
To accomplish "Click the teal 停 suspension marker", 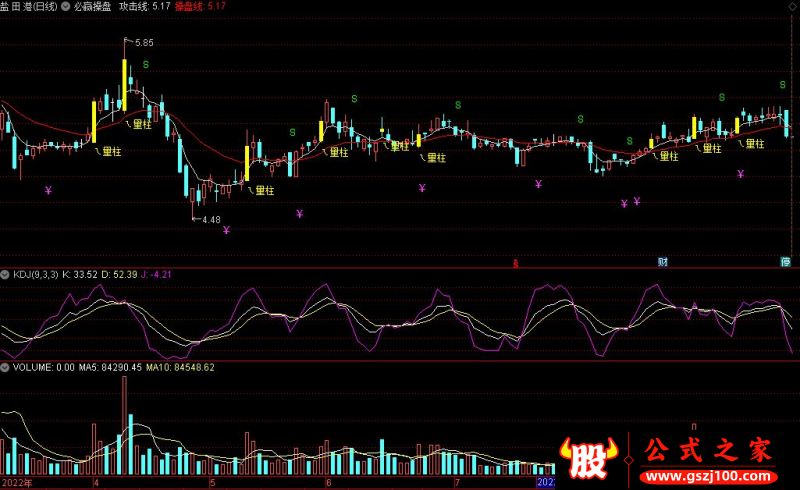I will (x=785, y=262).
